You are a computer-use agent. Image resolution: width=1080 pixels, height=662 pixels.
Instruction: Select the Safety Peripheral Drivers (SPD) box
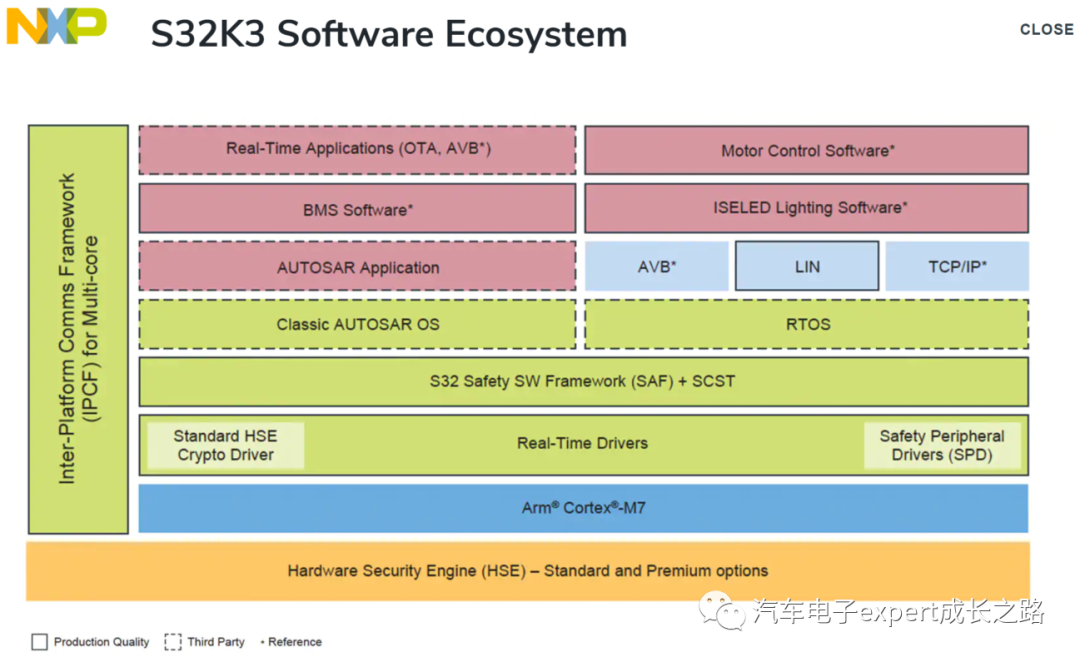pyautogui.click(x=942, y=446)
